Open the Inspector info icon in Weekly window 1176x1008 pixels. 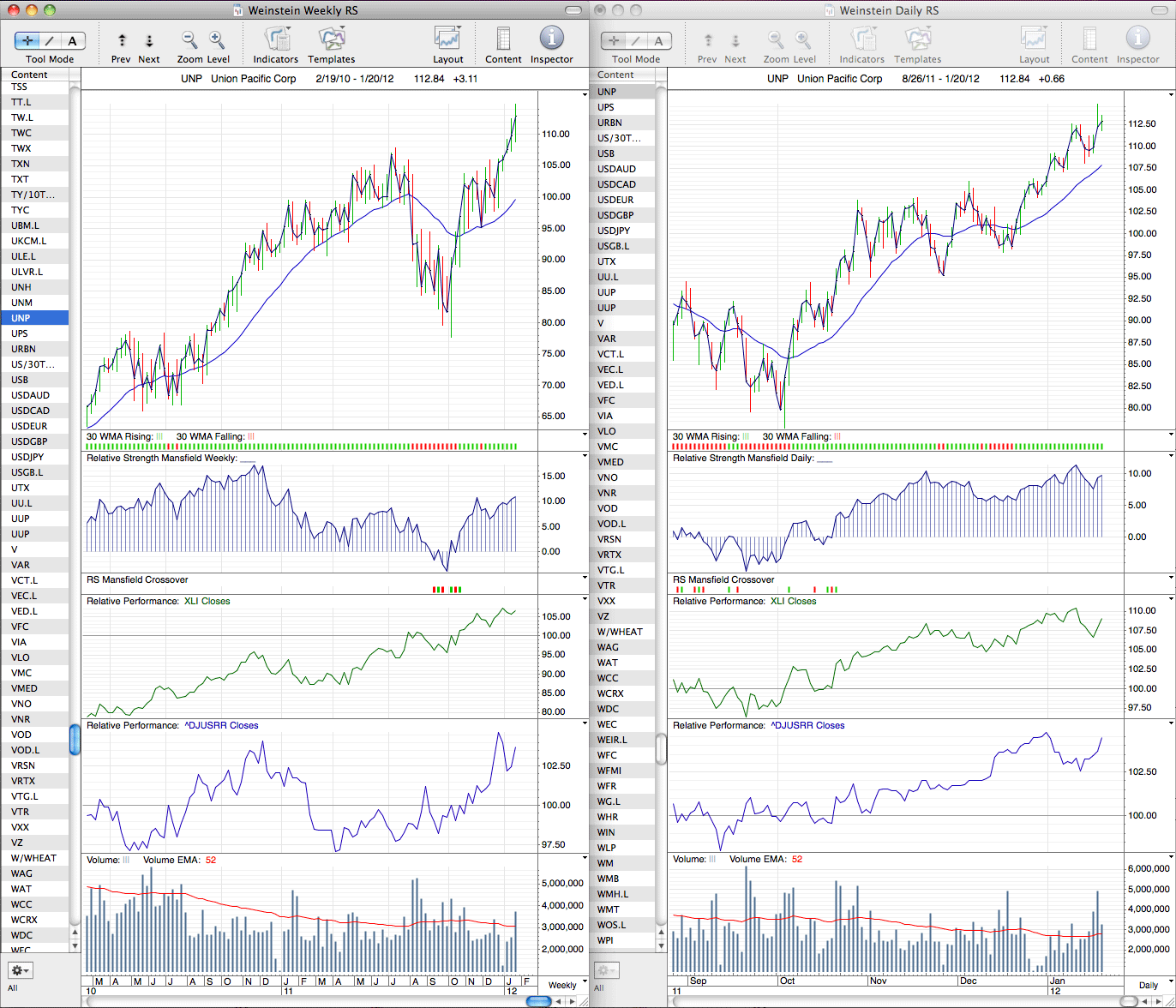[551, 39]
